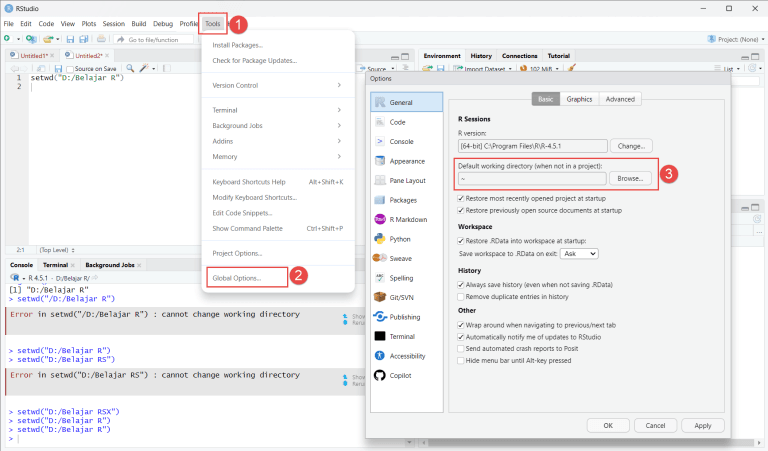Click the Cancel button in Options dialog
This screenshot has width=768, height=451.
click(x=655, y=426)
